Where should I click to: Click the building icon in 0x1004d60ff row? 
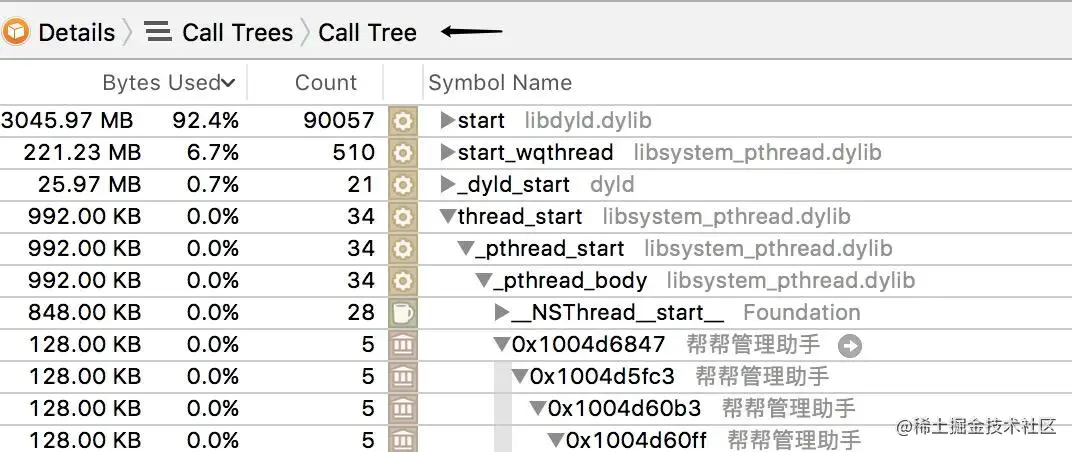[x=403, y=440]
